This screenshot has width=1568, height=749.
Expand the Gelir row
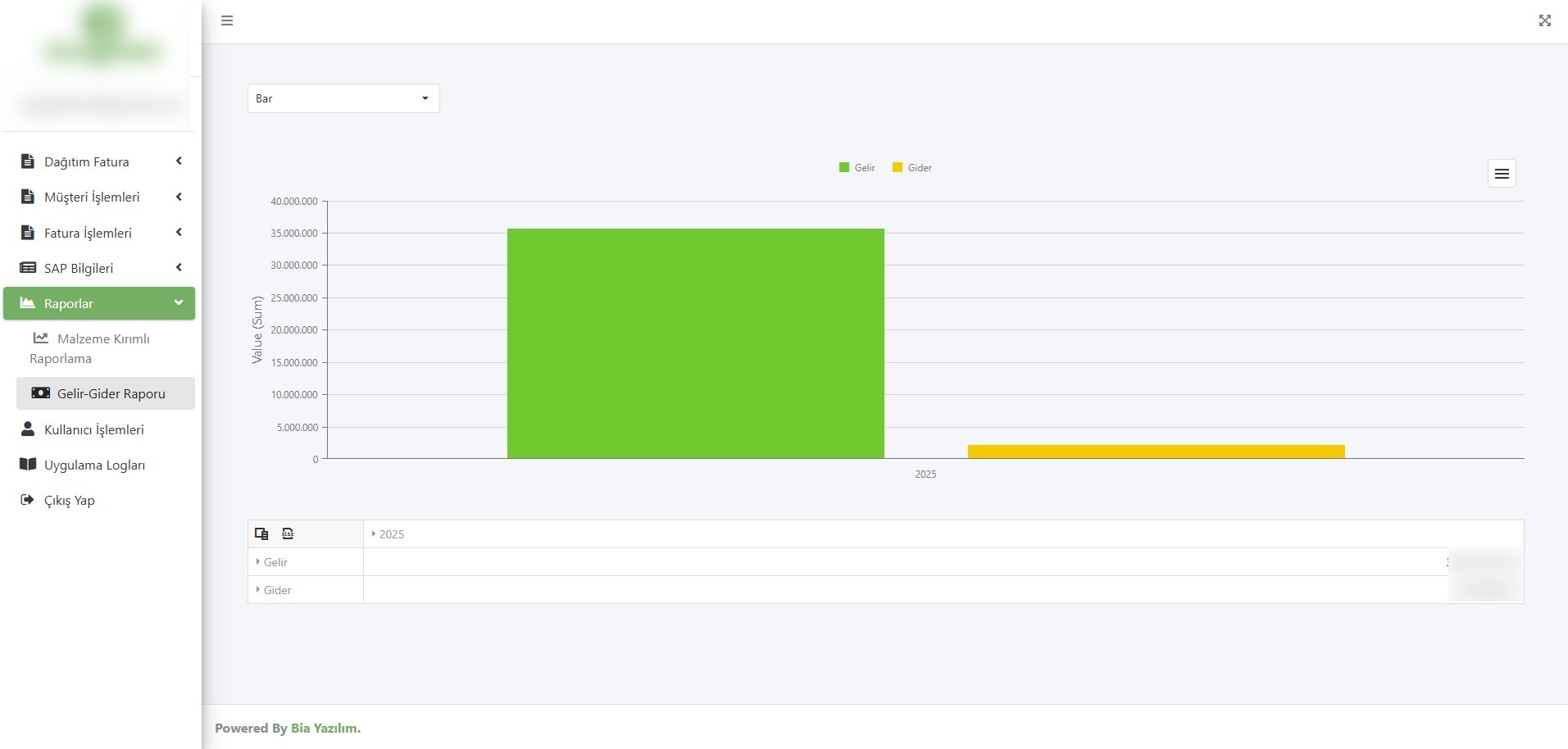271,562
